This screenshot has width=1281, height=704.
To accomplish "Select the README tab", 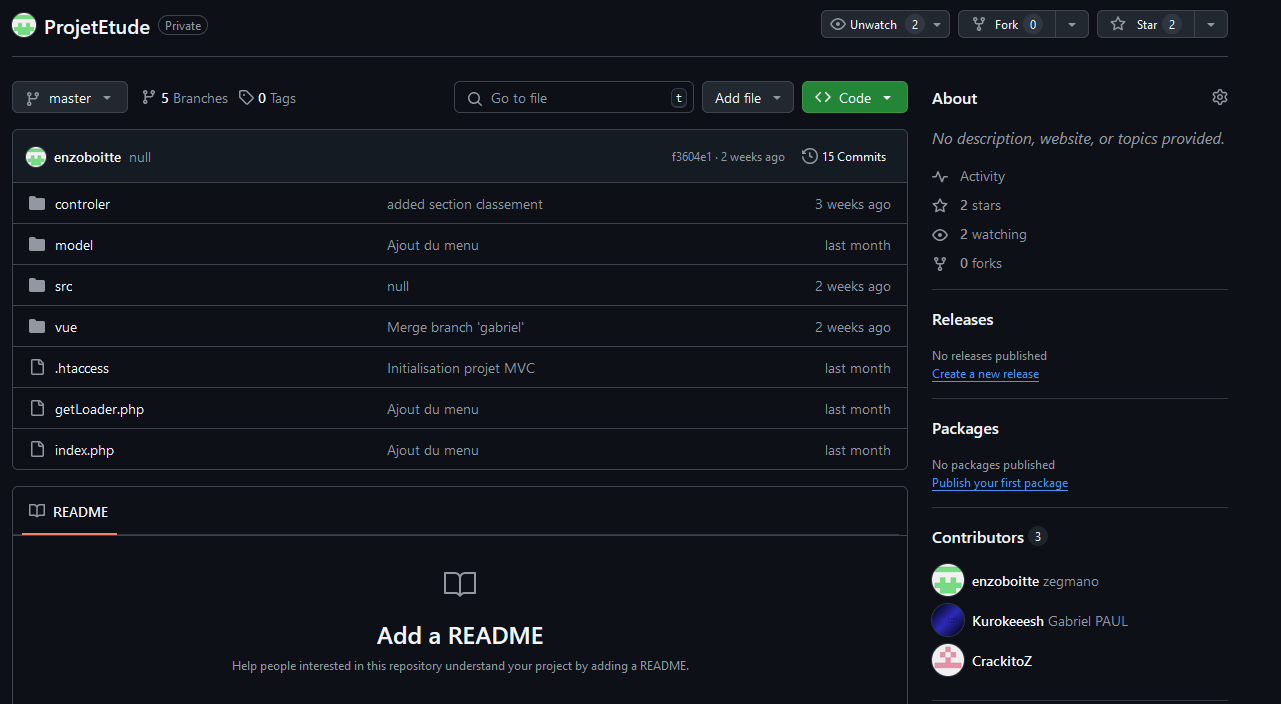I will pos(69,511).
